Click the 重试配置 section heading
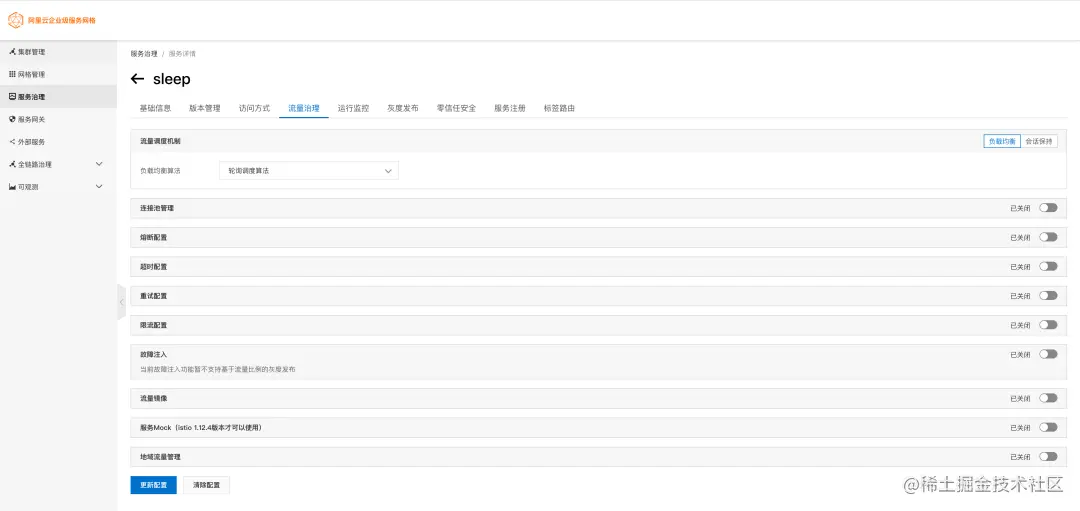The width and height of the screenshot is (1080, 511). pos(153,295)
